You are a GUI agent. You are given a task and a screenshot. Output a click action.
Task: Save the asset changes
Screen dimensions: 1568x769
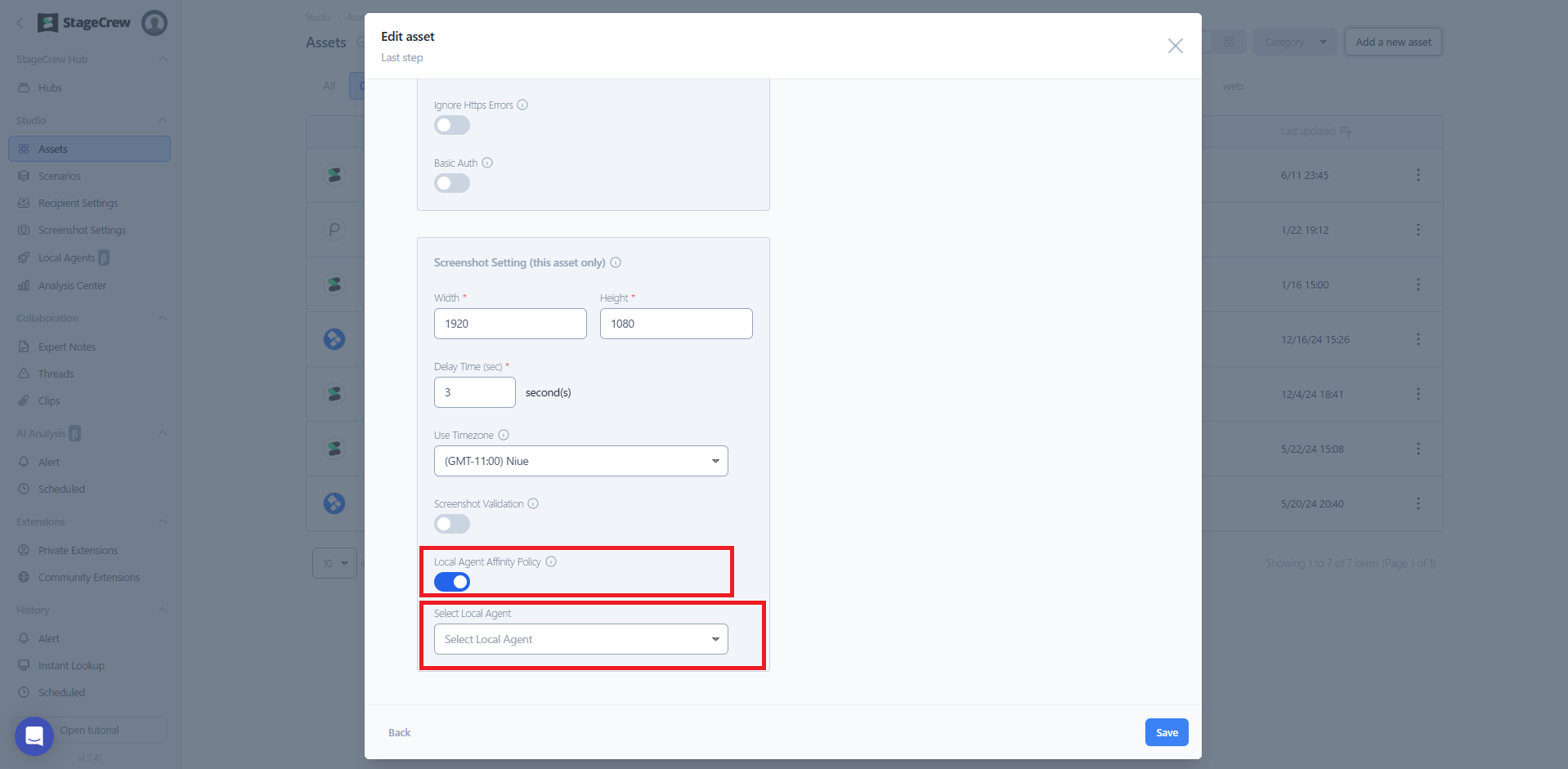pos(1166,732)
